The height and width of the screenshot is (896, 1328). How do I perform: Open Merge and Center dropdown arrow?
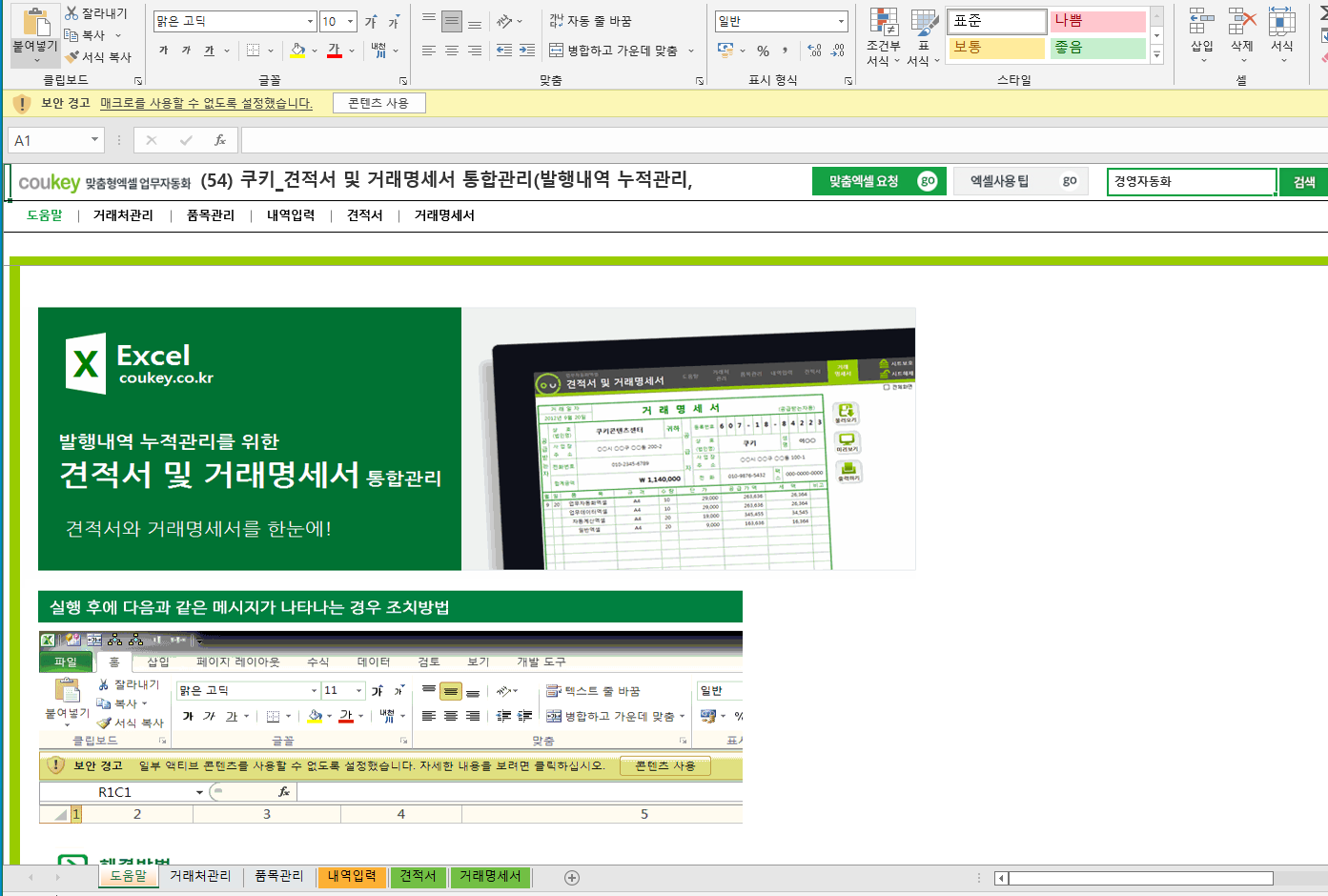tap(692, 51)
